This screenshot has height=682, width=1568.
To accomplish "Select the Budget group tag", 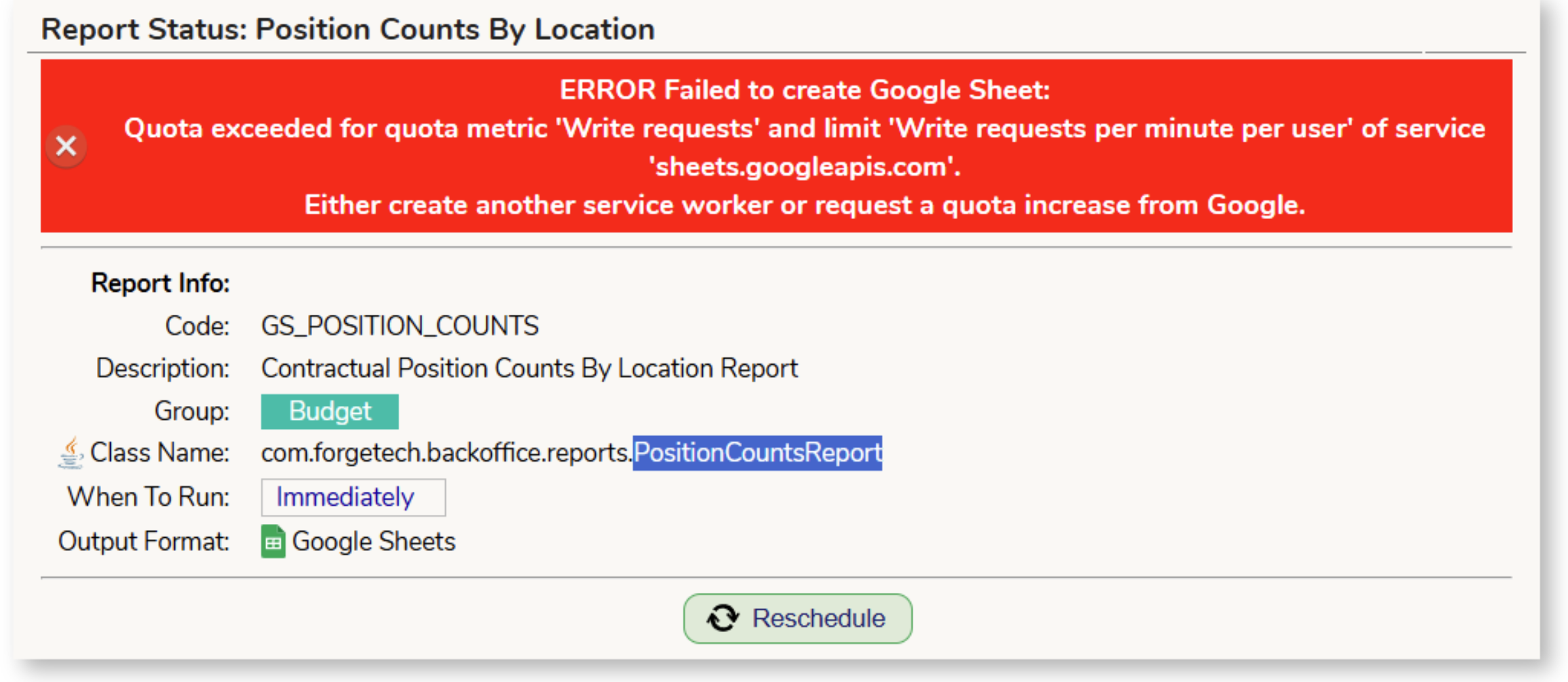I will pyautogui.click(x=330, y=412).
